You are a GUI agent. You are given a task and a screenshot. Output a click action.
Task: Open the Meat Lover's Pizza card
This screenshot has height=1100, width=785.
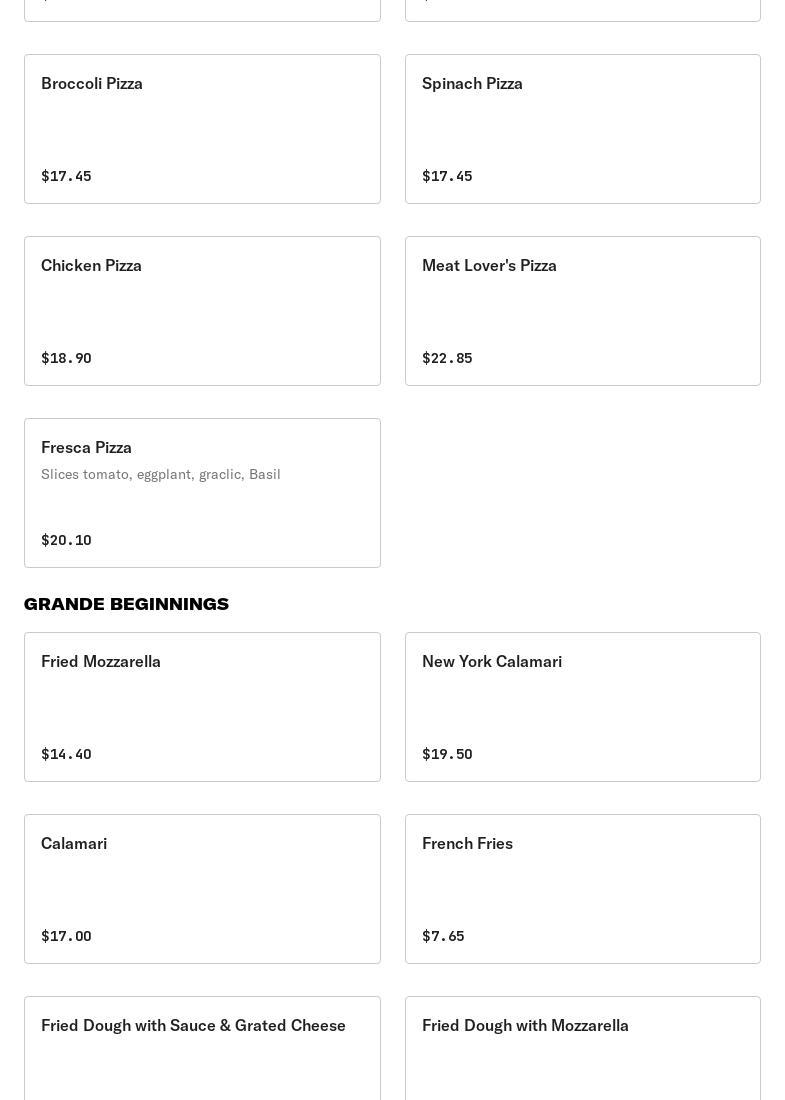582,311
